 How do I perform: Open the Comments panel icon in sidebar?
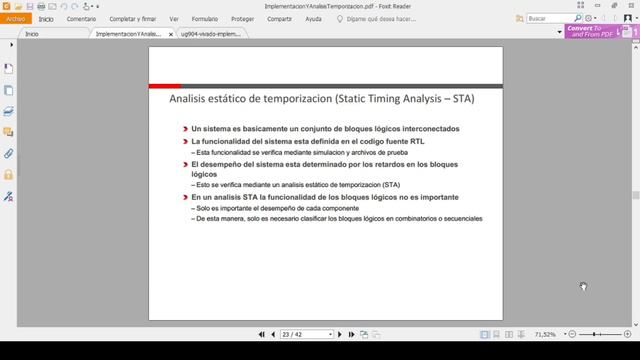(x=8, y=132)
